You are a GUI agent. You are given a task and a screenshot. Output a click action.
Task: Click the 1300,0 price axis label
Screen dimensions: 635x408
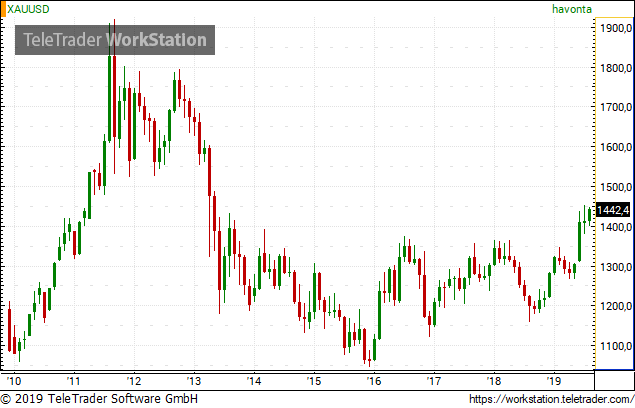[x=615, y=267]
